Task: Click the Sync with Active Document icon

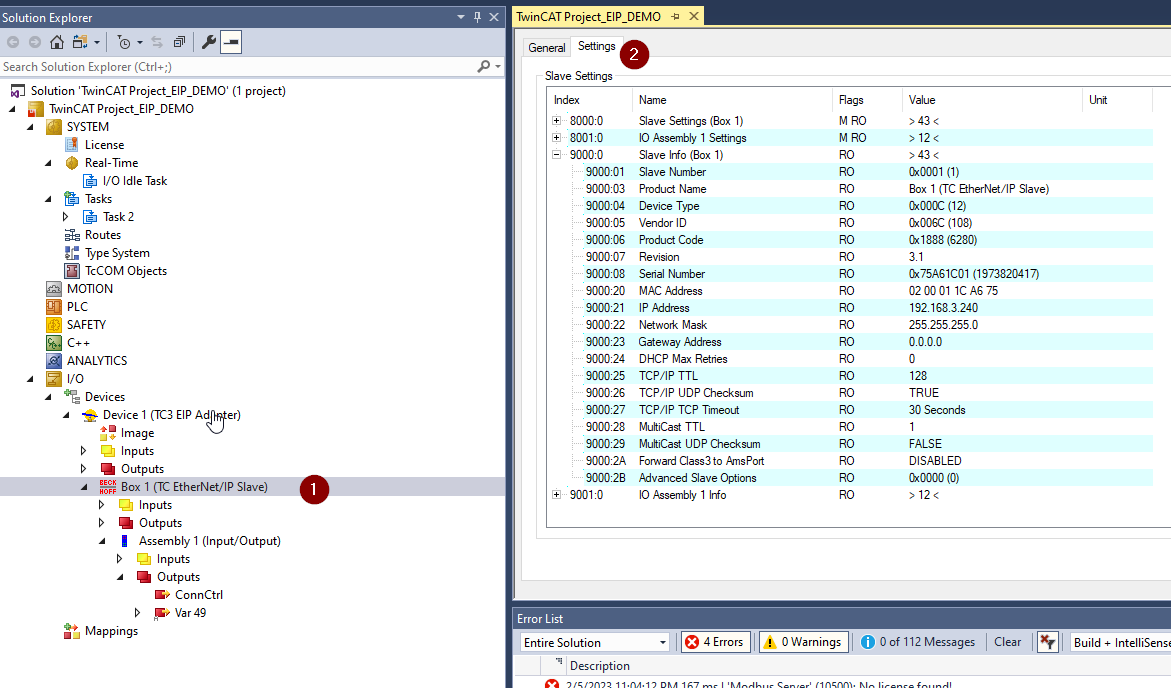Action: [x=157, y=43]
